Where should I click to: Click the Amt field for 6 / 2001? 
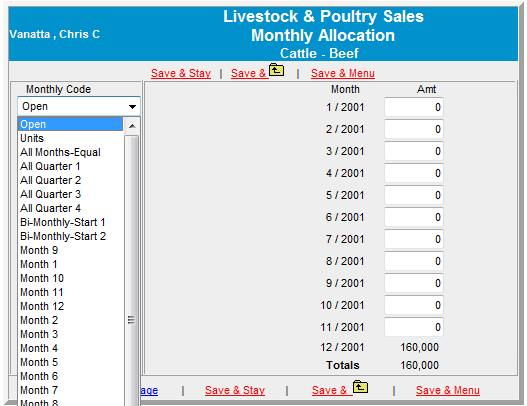pos(414,217)
